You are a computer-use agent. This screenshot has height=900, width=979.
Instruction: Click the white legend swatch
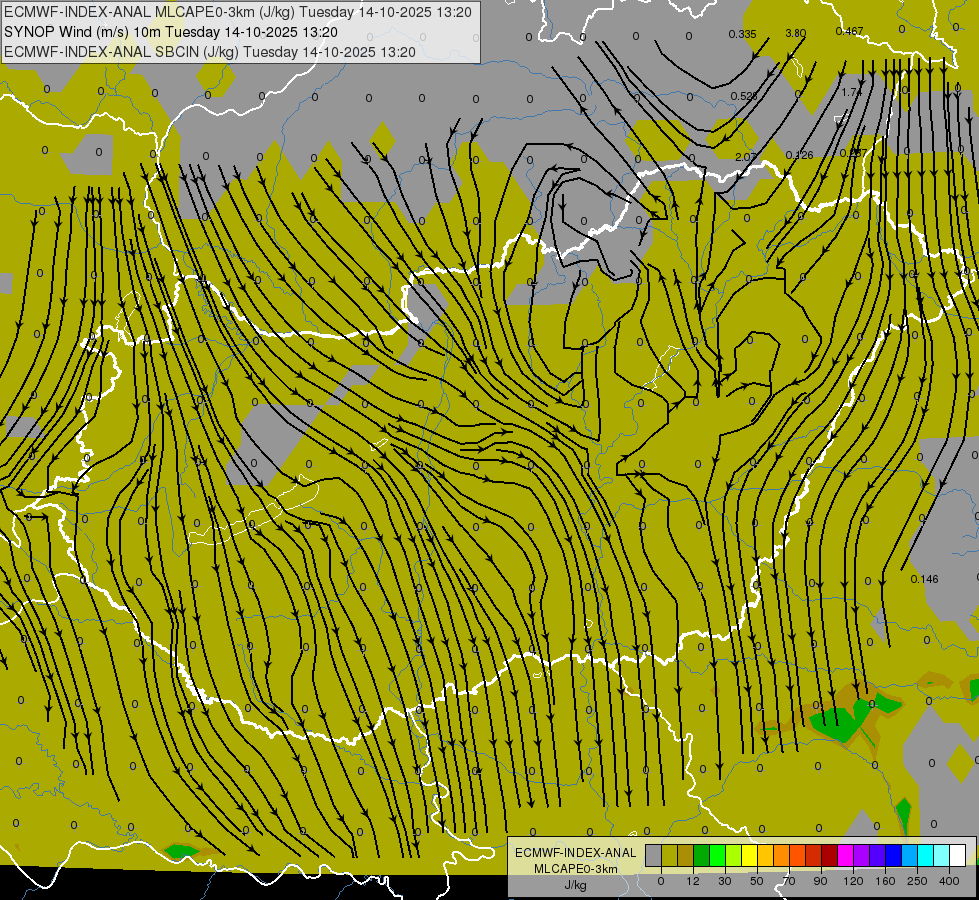958,855
